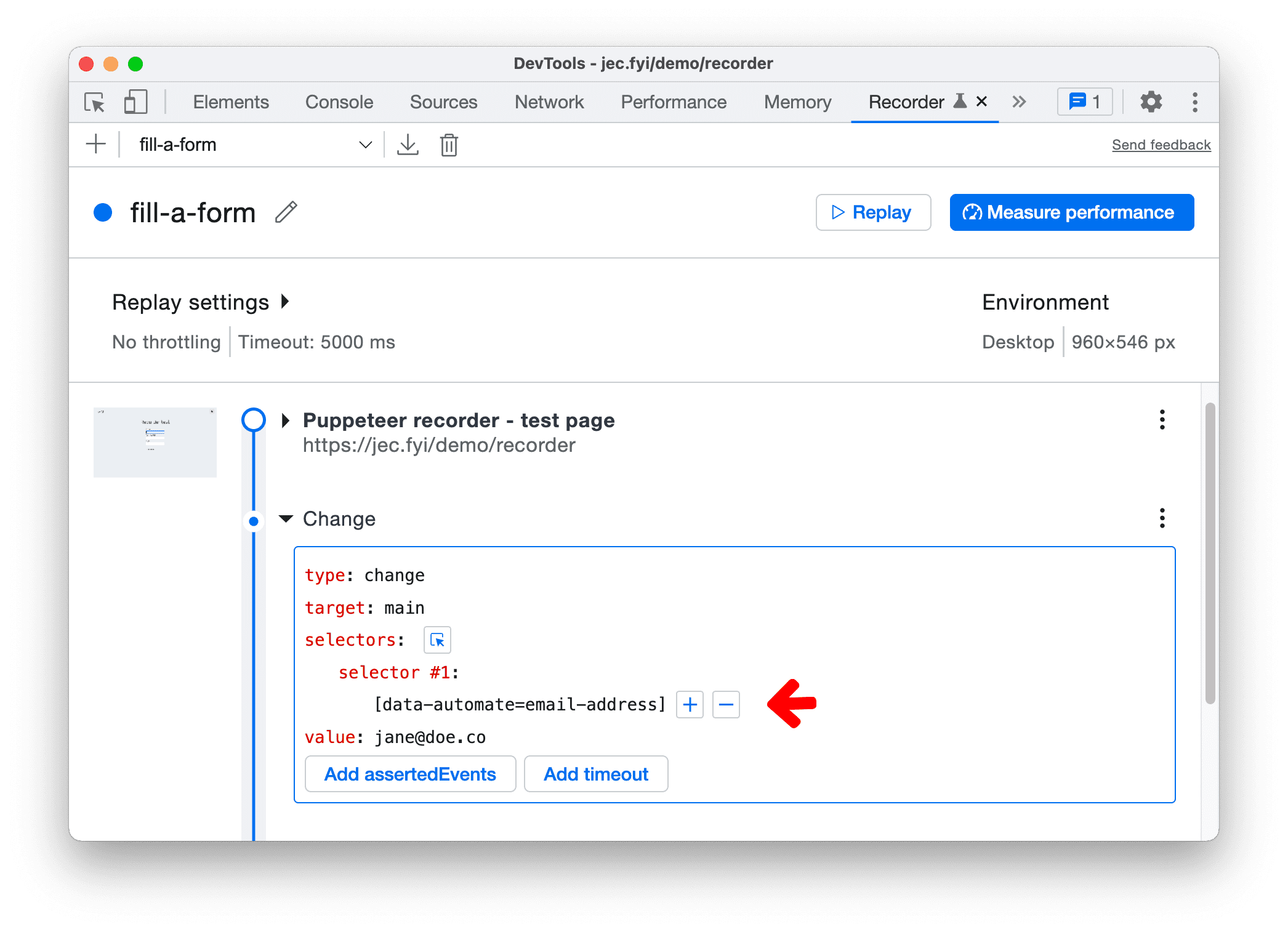Click Add assertedEvents button
Screen dimensions: 1288x932
tap(408, 773)
